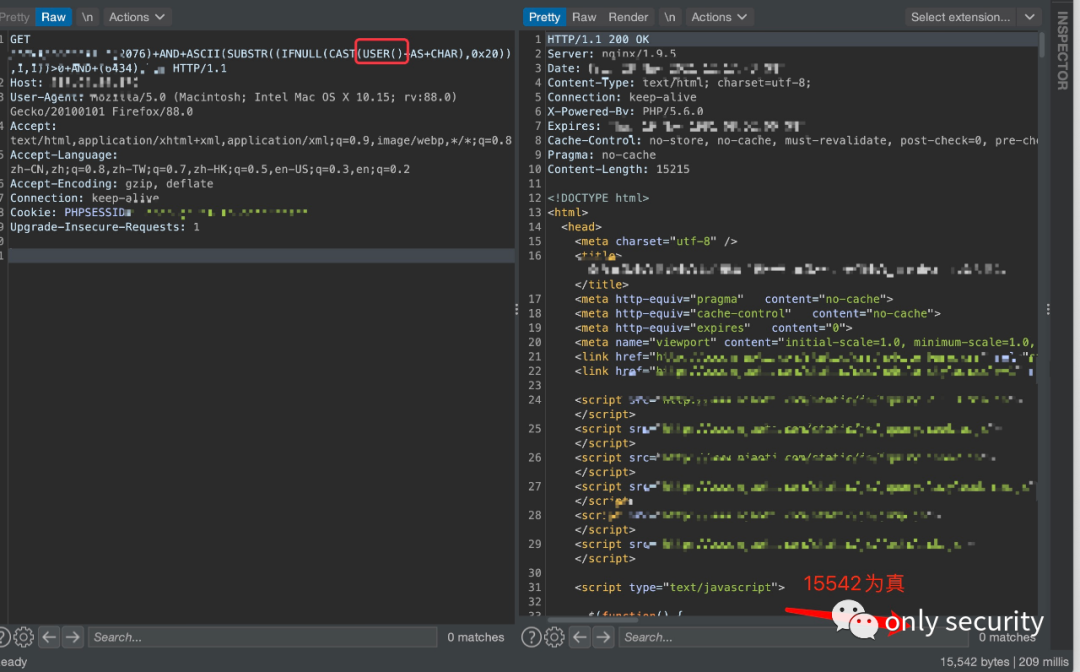Click the script type text/javascript line
This screenshot has width=1080, height=672.
[679, 587]
